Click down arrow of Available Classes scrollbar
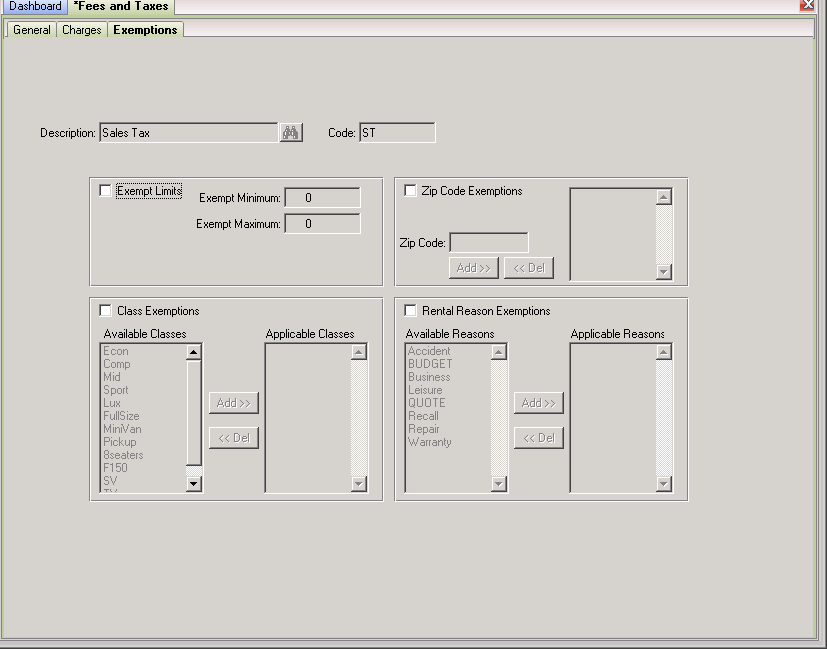This screenshot has width=827, height=649. click(194, 483)
